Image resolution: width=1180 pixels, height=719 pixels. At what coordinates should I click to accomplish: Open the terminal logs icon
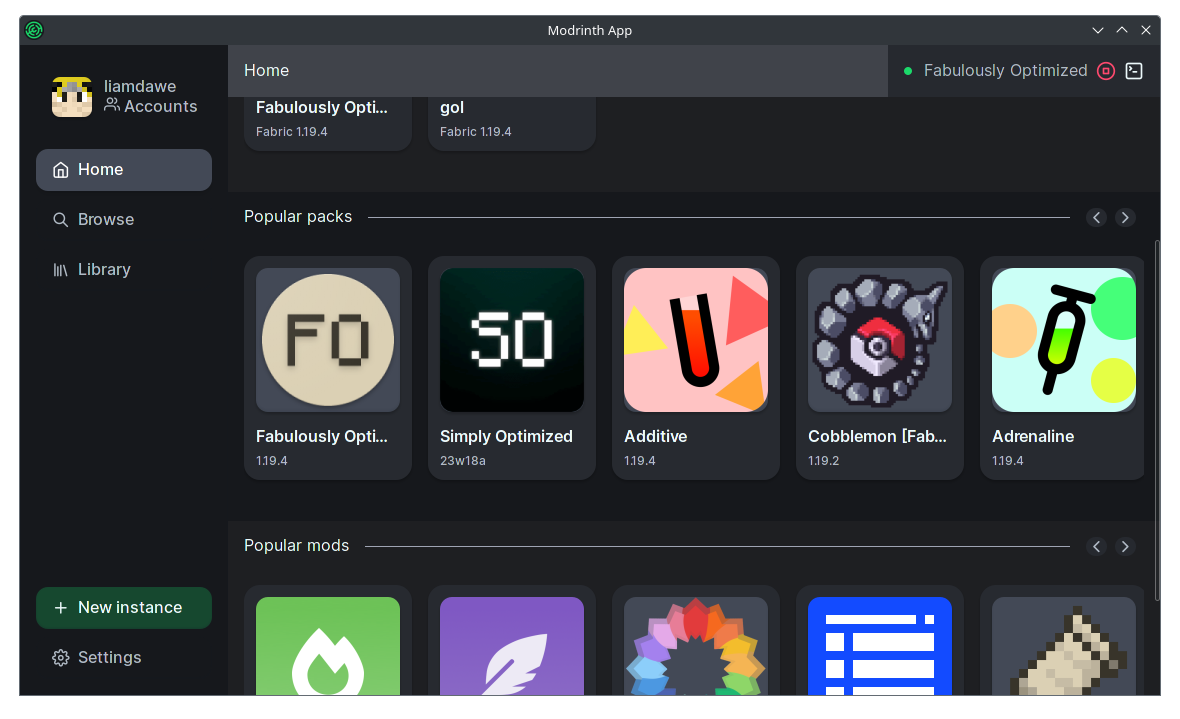coord(1134,71)
